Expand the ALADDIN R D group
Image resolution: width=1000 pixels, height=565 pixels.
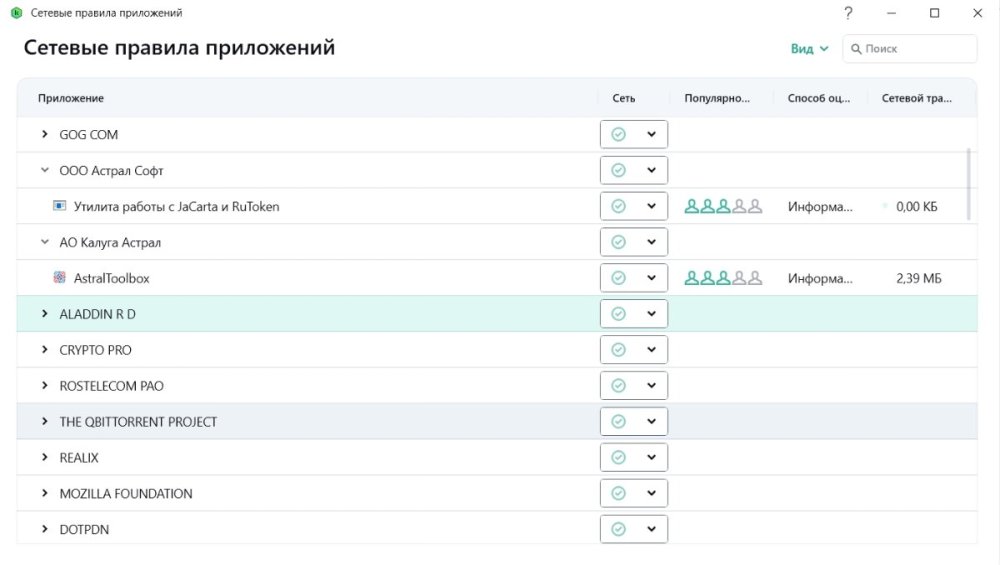(45, 314)
